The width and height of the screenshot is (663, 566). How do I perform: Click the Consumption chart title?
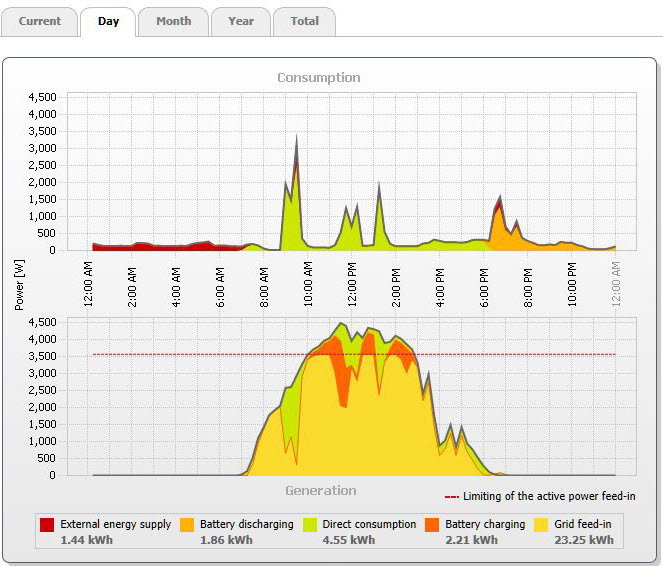click(319, 77)
